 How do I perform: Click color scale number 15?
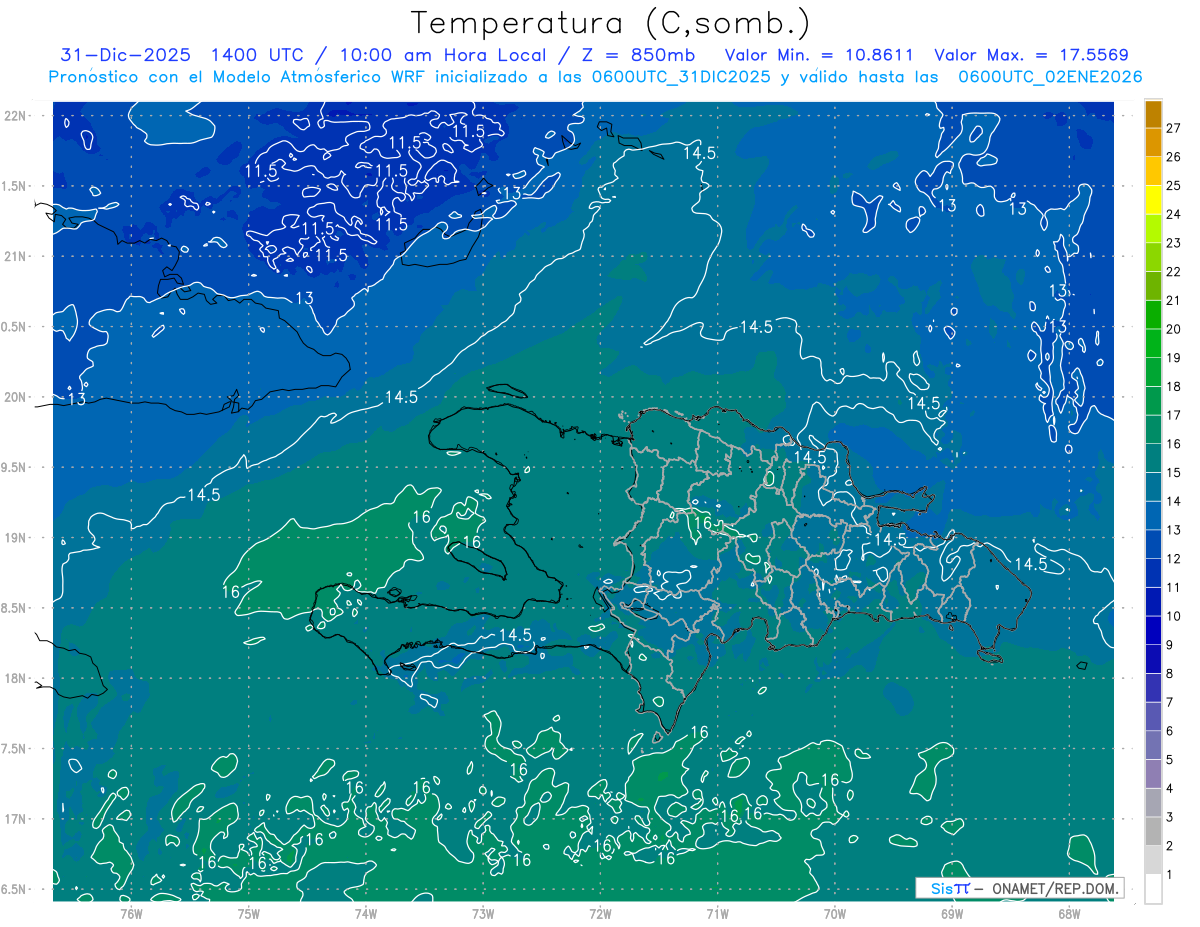pyautogui.click(x=1173, y=472)
